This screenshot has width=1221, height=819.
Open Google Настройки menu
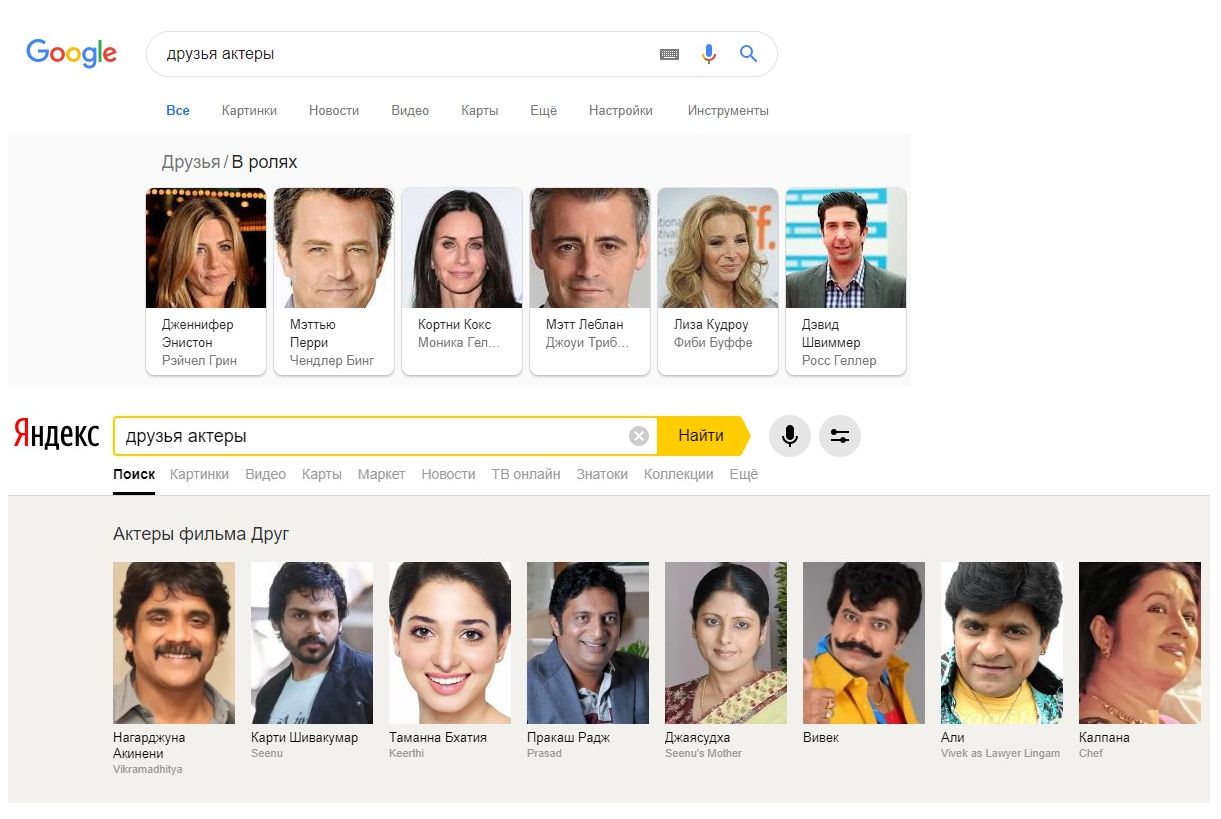coord(621,111)
